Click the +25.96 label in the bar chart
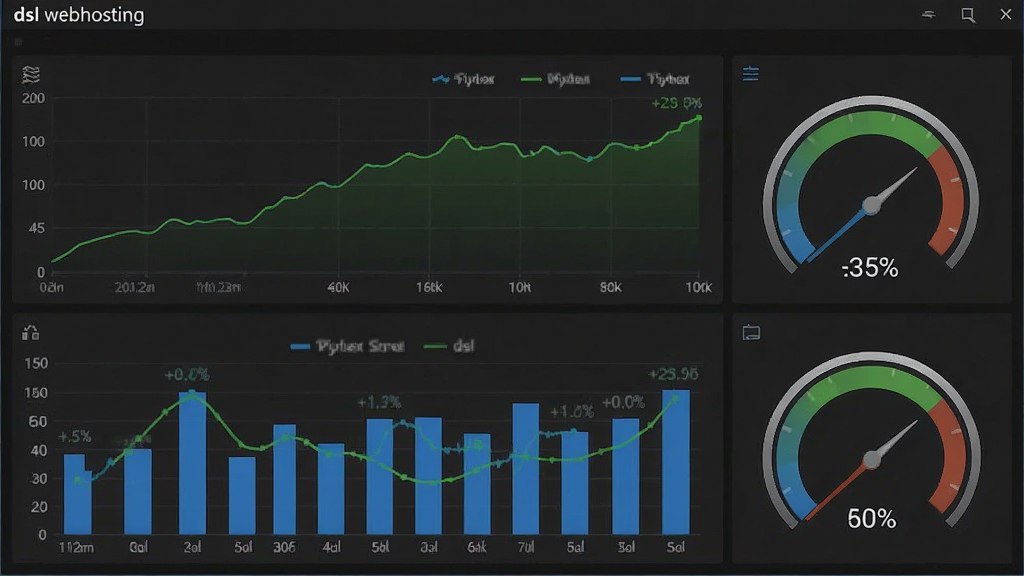The width and height of the screenshot is (1024, 576). coord(673,374)
